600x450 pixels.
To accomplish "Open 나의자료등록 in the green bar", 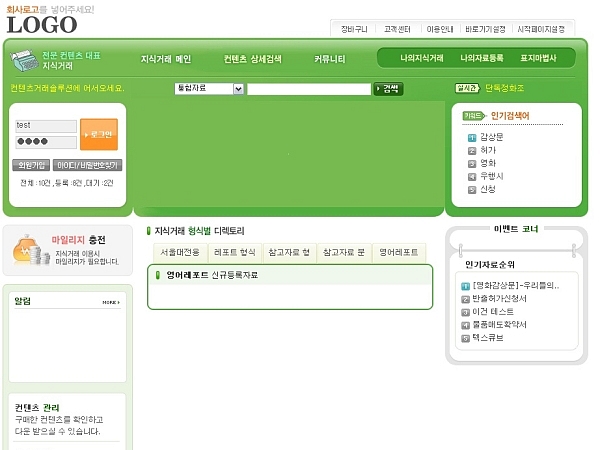I will (482, 59).
